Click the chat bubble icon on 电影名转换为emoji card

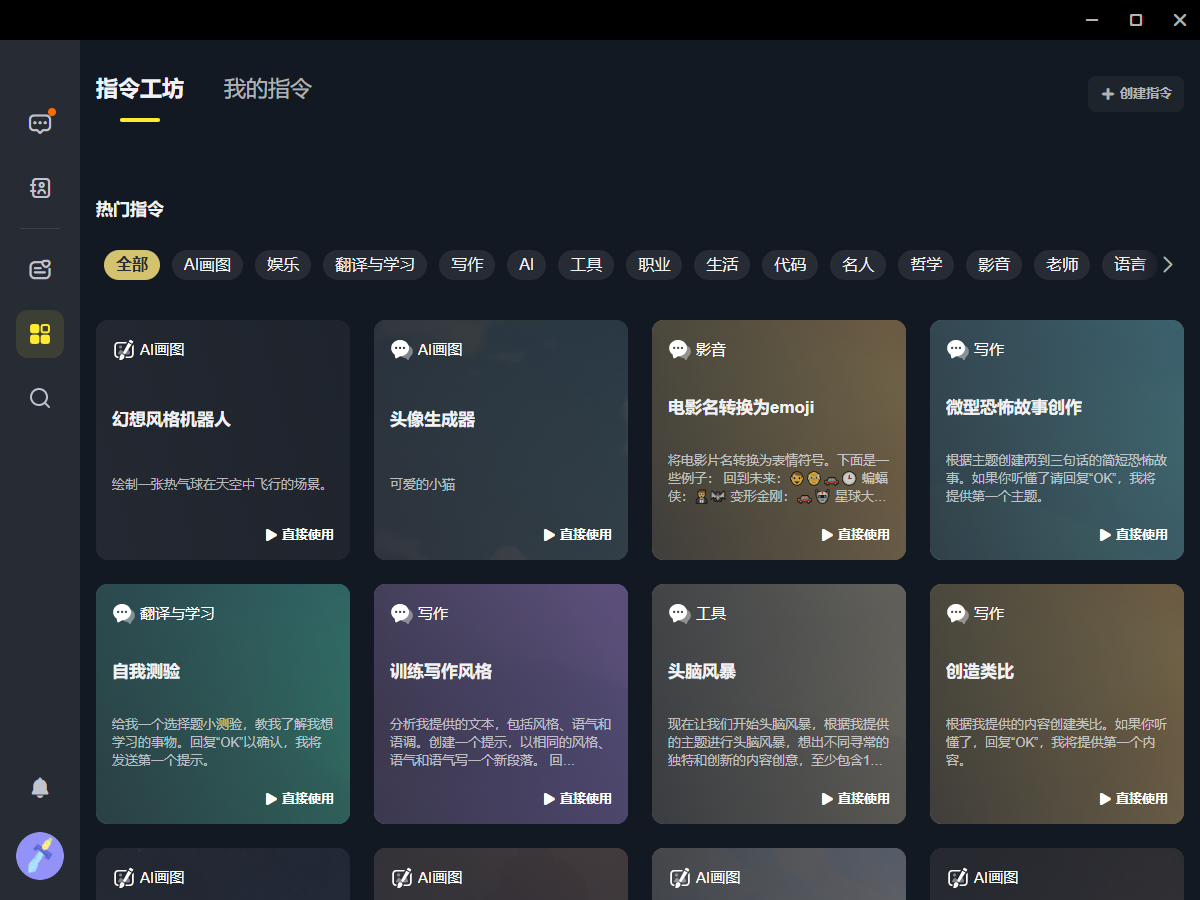pos(679,349)
